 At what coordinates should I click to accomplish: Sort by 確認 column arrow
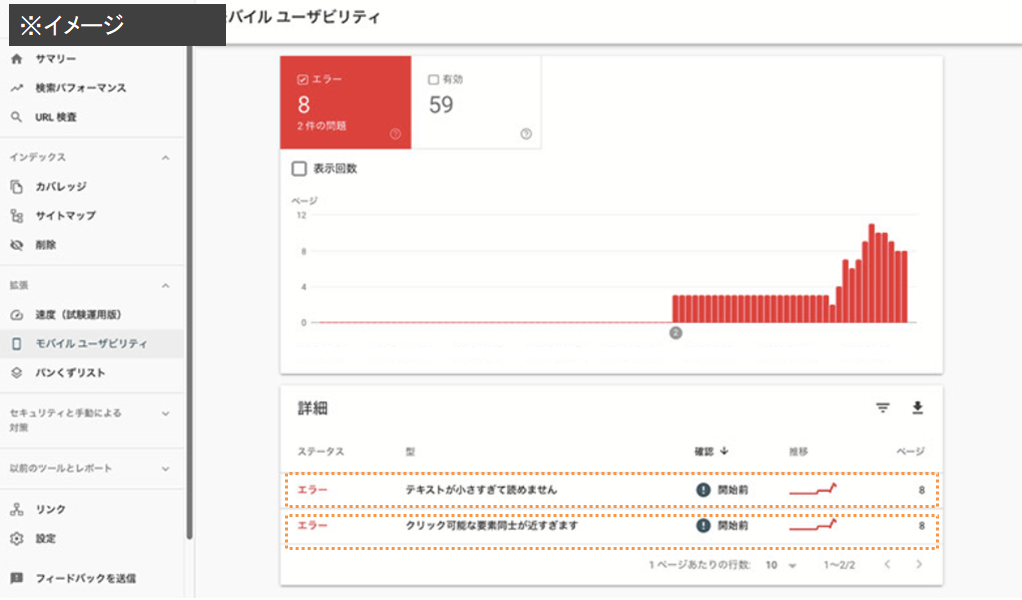(724, 451)
